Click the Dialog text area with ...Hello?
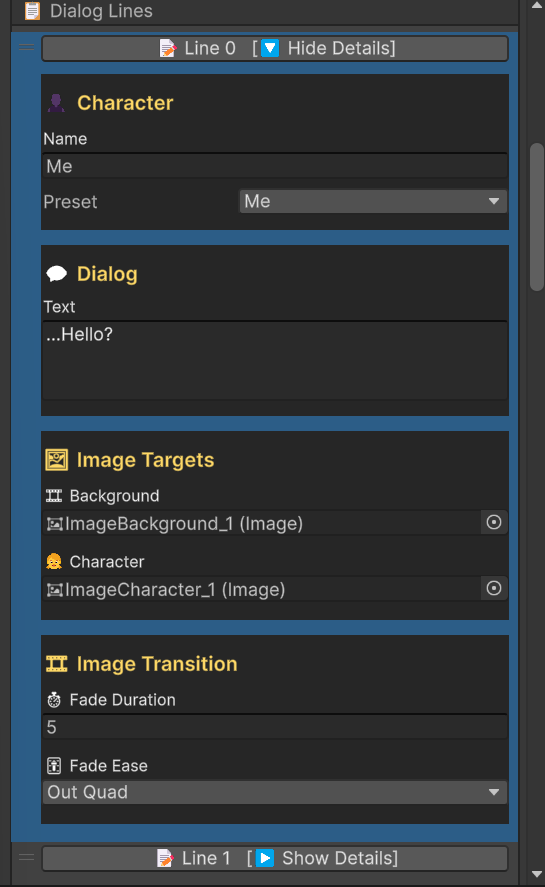Viewport: 545px width, 887px height. 275,361
